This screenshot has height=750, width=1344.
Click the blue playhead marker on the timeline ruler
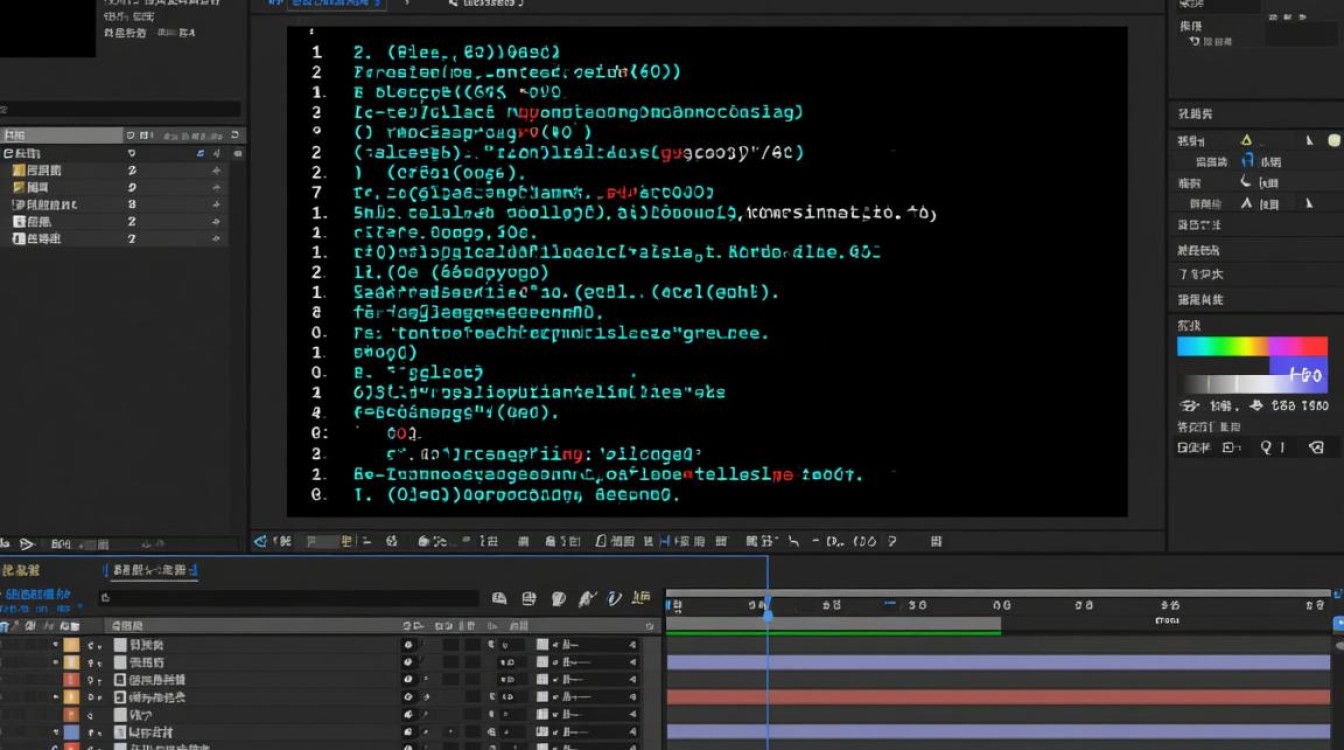pyautogui.click(x=768, y=612)
